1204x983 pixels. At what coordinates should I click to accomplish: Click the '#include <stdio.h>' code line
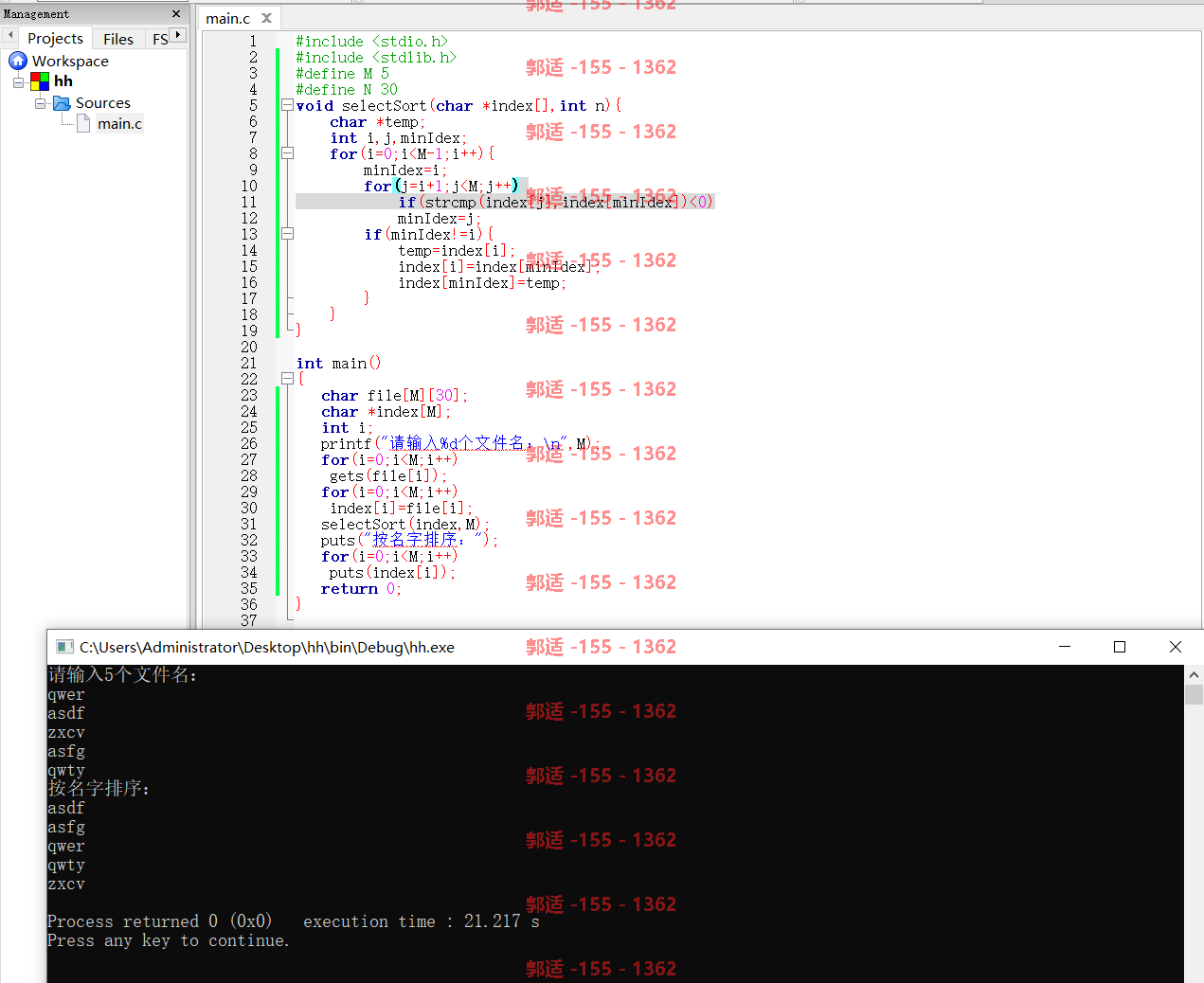(x=371, y=41)
